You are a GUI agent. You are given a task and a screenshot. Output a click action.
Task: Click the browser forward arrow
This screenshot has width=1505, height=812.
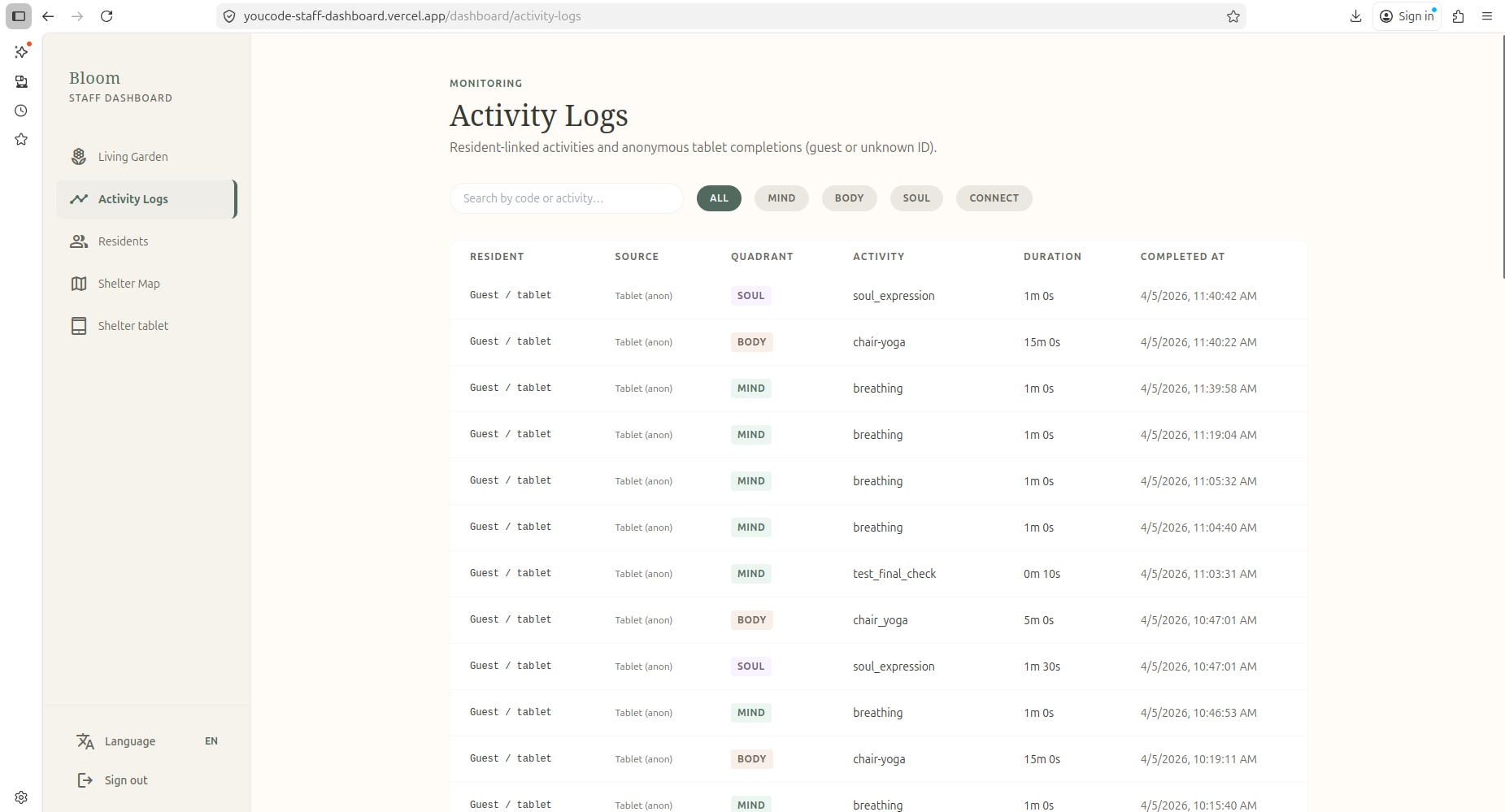pos(77,16)
